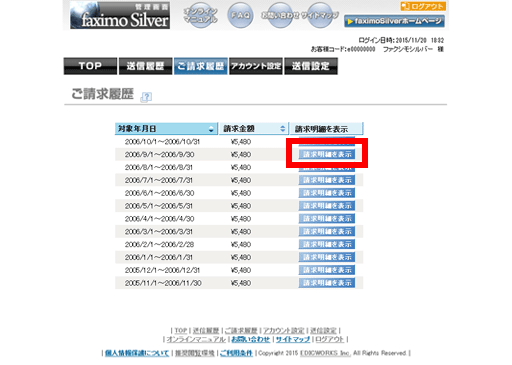Screen dimensions: 512x365
Task: Switch to the 送信履歴 tab
Action: click(145, 66)
